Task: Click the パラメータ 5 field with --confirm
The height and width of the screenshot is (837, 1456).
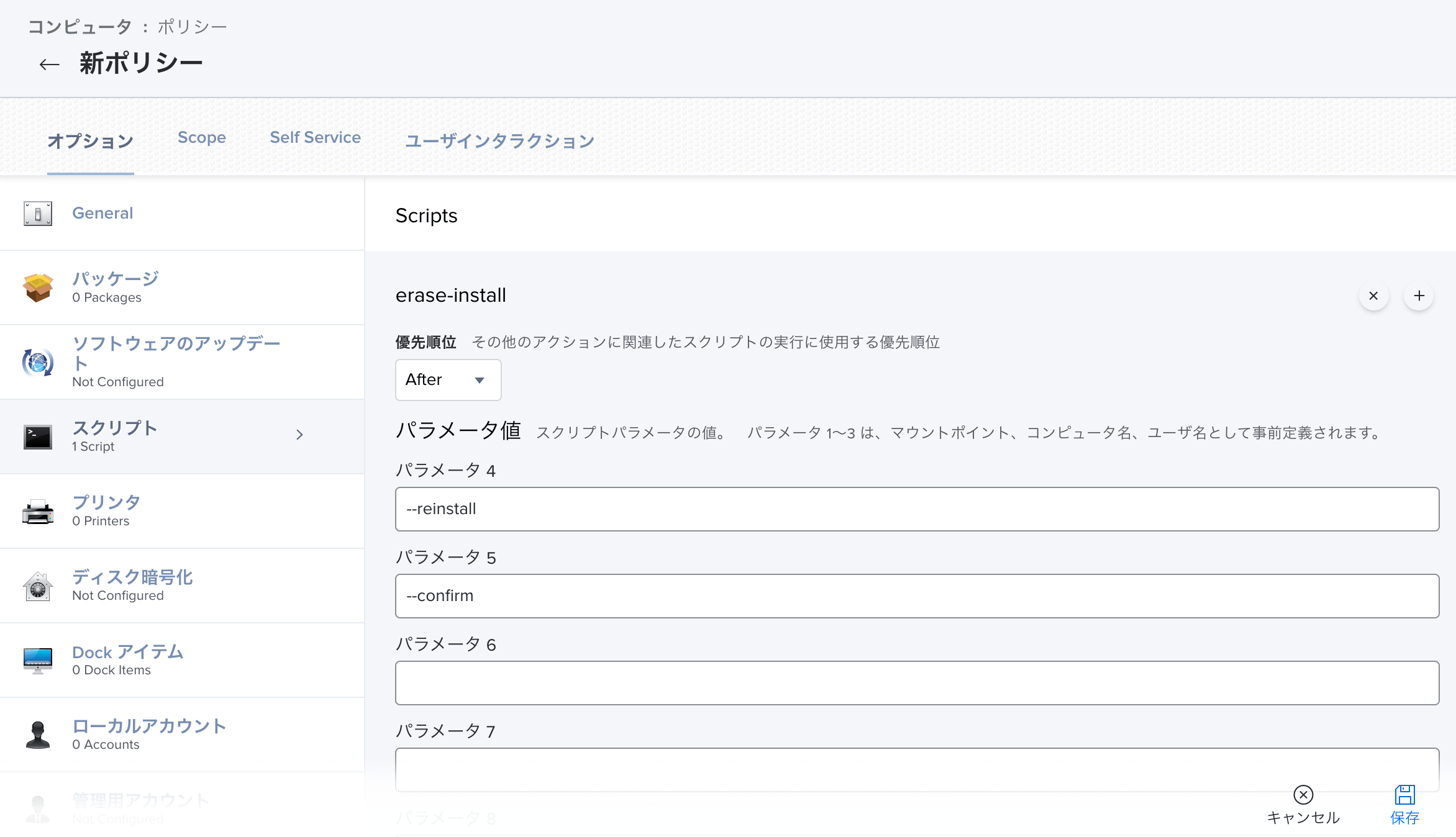Action: 917,596
